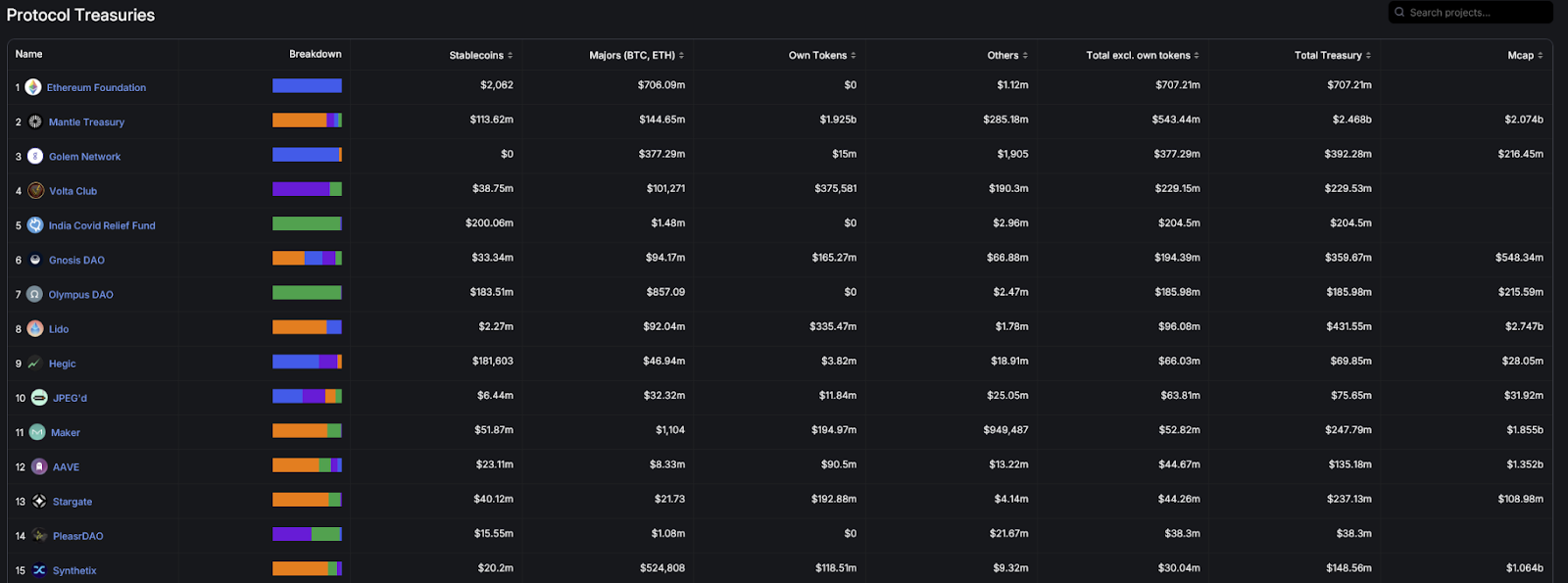Viewport: 1568px width, 583px height.
Task: Open the Gnosis DAO link
Action: [x=76, y=260]
